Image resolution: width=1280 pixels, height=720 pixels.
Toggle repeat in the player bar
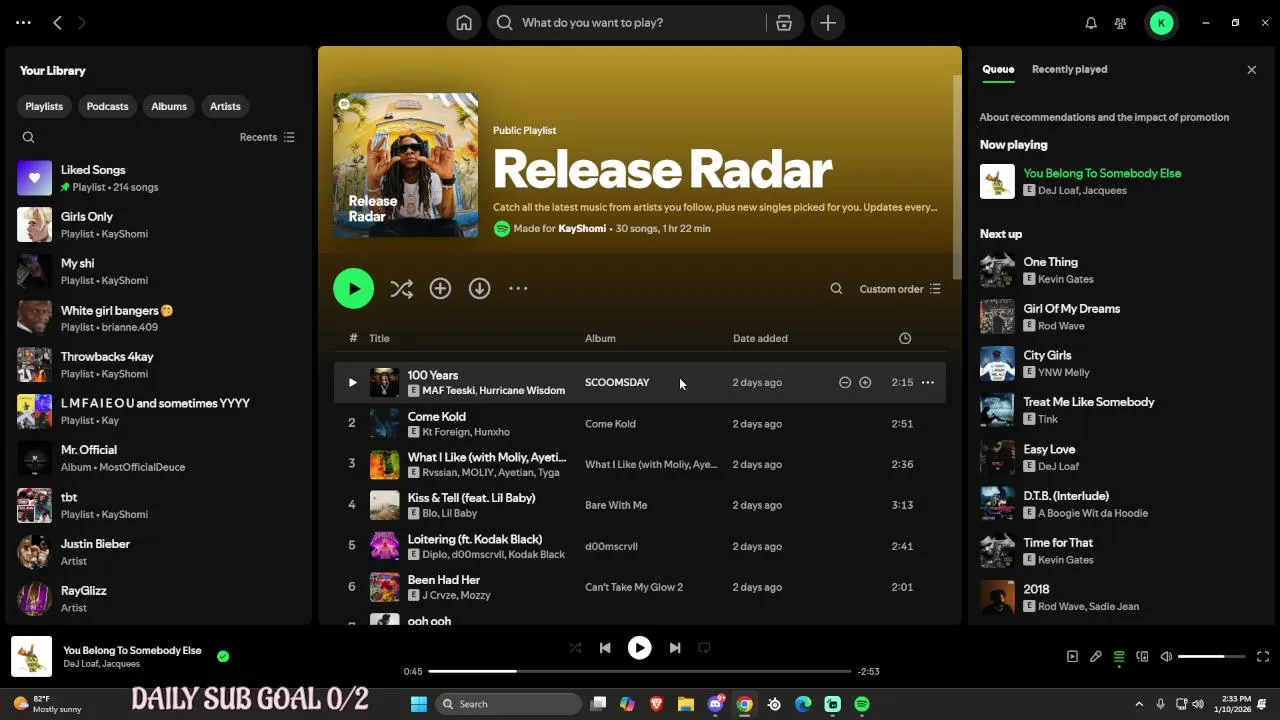coord(704,648)
